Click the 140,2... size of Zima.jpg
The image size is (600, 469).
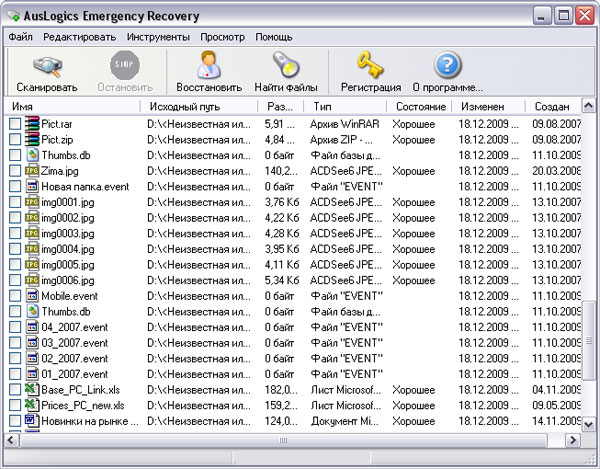click(281, 171)
